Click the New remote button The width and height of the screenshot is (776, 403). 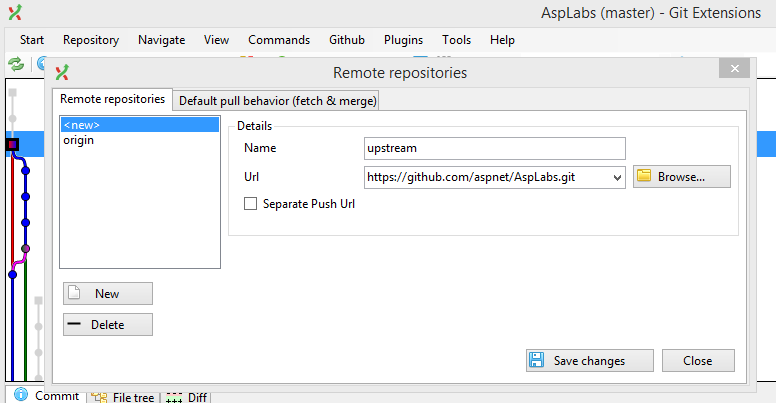pos(108,294)
